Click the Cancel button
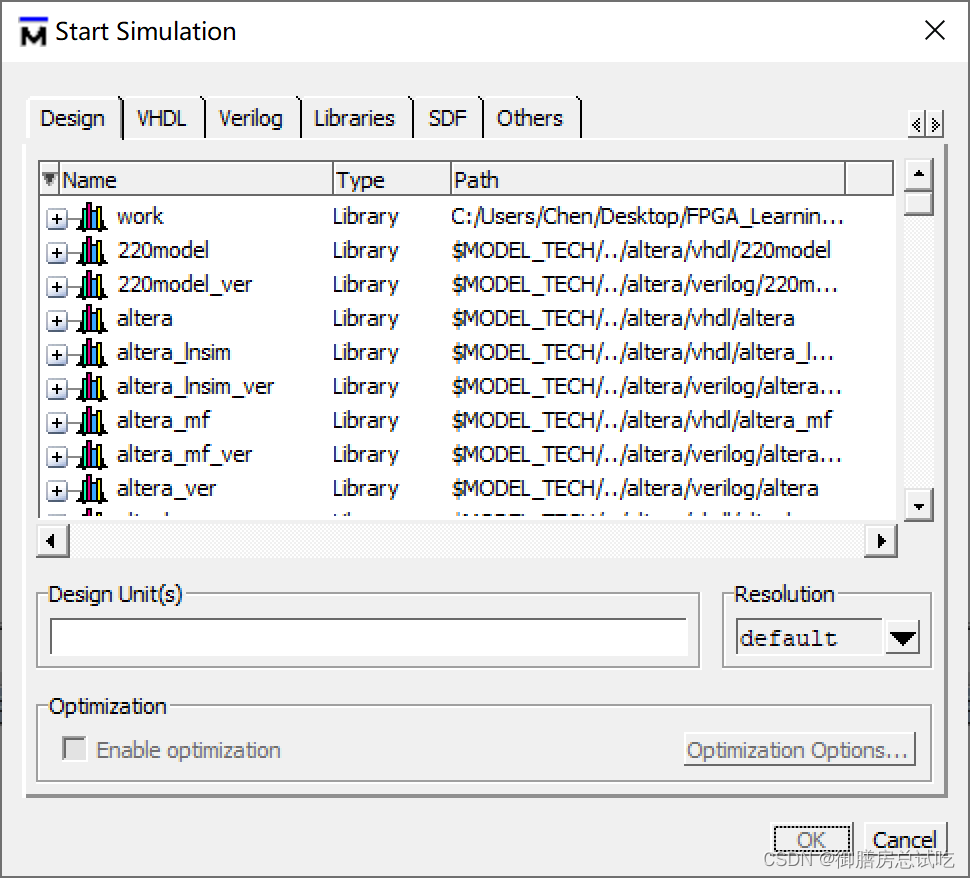Viewport: 970px width, 878px height. (x=904, y=840)
